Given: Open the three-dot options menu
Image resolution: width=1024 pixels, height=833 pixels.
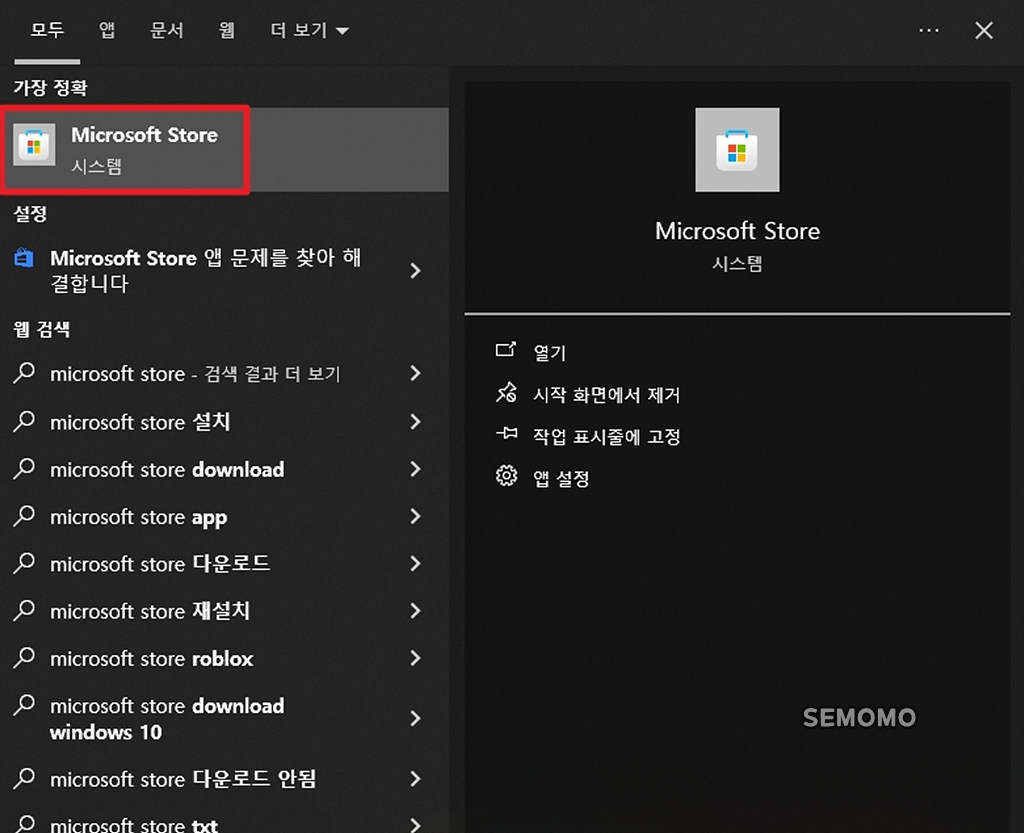Looking at the screenshot, I should [x=928, y=30].
